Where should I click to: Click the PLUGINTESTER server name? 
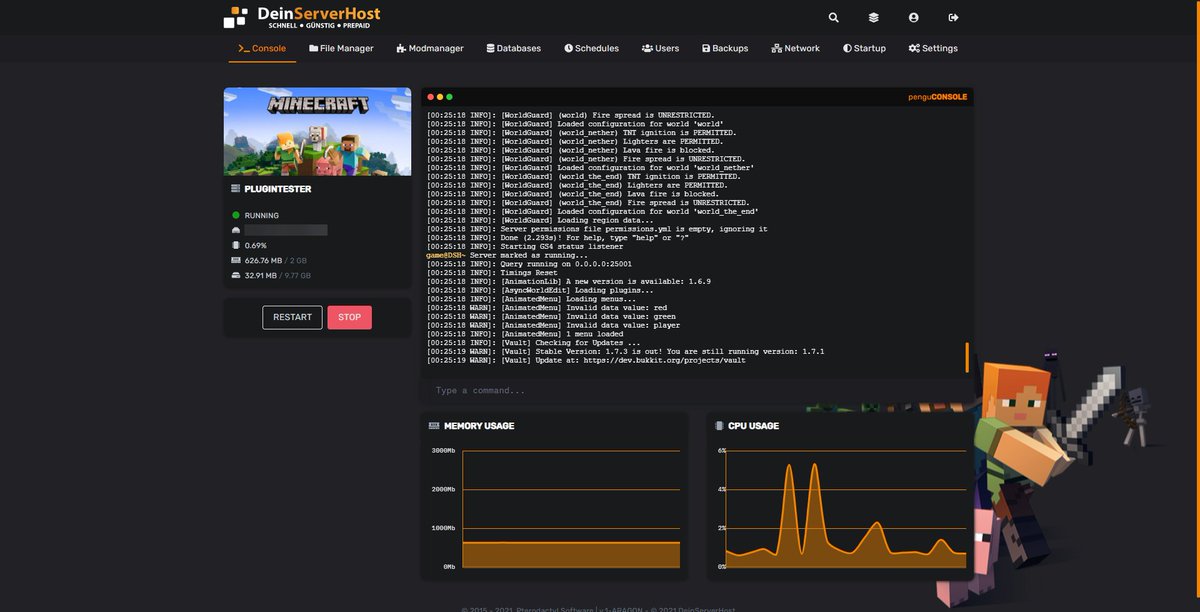(278, 188)
